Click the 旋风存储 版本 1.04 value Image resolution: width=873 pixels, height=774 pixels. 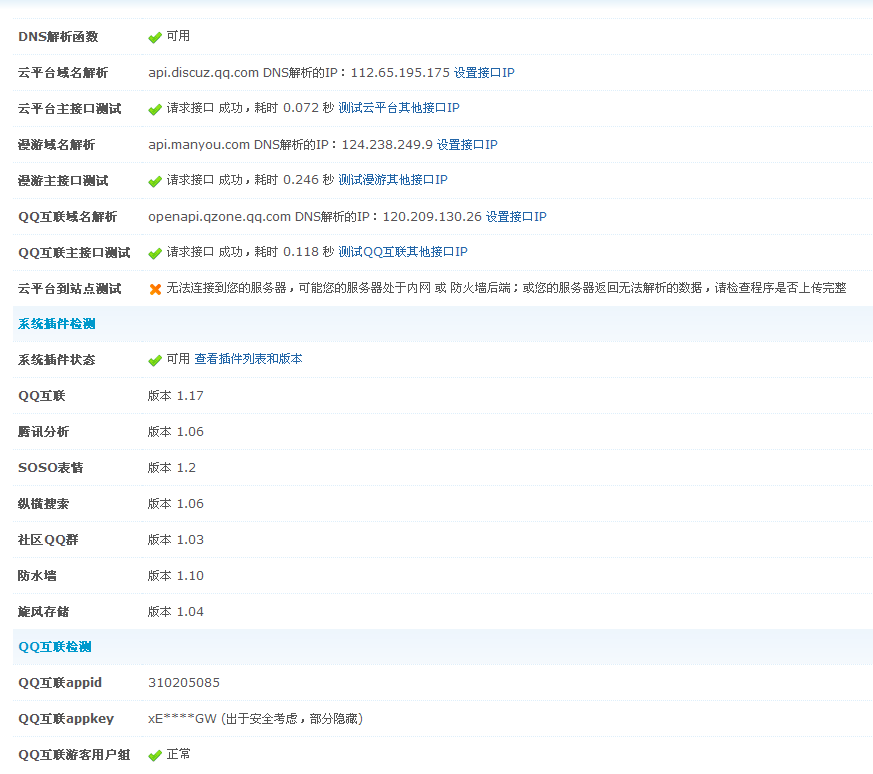click(x=175, y=611)
